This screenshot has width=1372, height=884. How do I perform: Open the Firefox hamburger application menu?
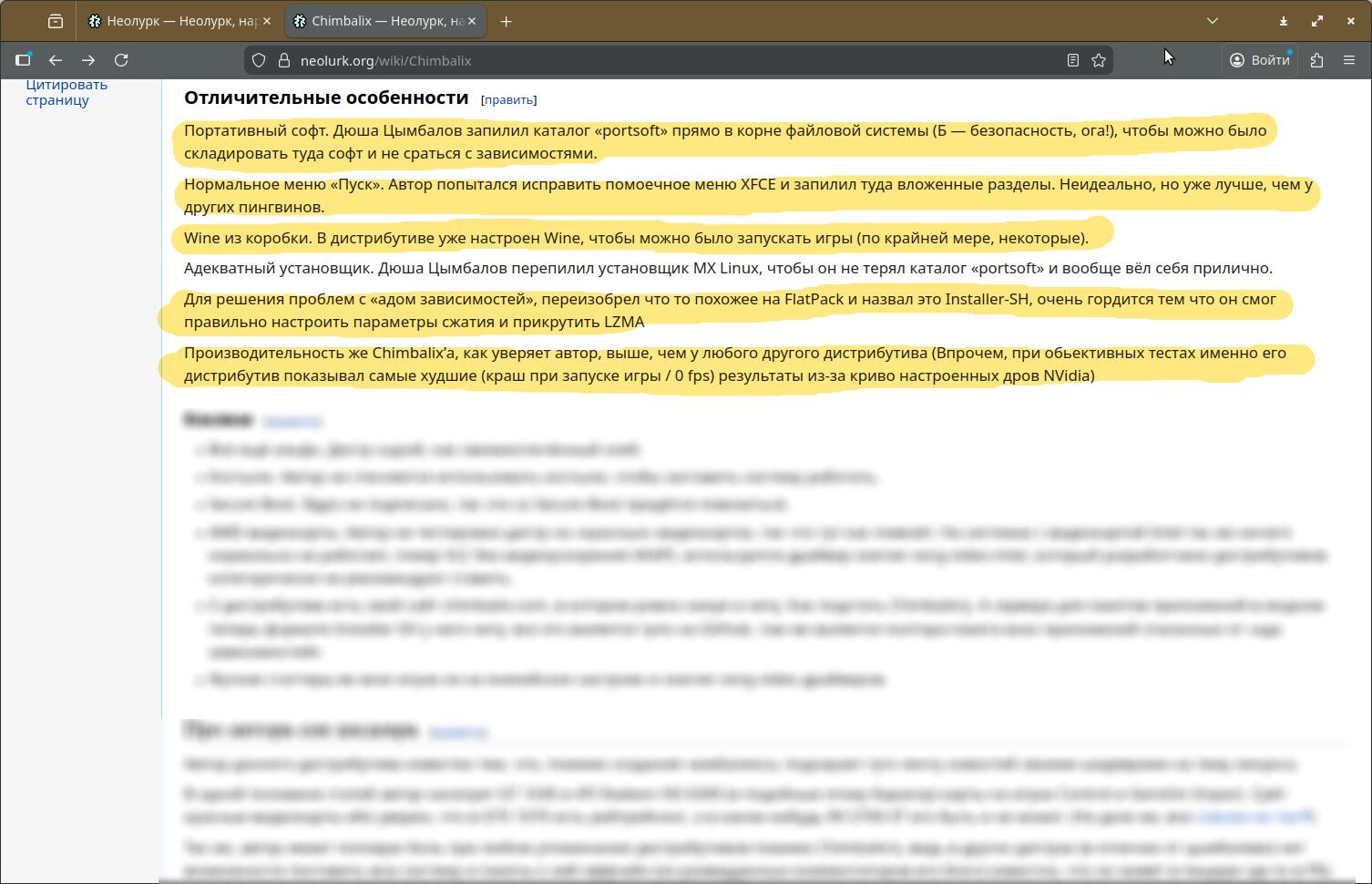coord(1349,60)
